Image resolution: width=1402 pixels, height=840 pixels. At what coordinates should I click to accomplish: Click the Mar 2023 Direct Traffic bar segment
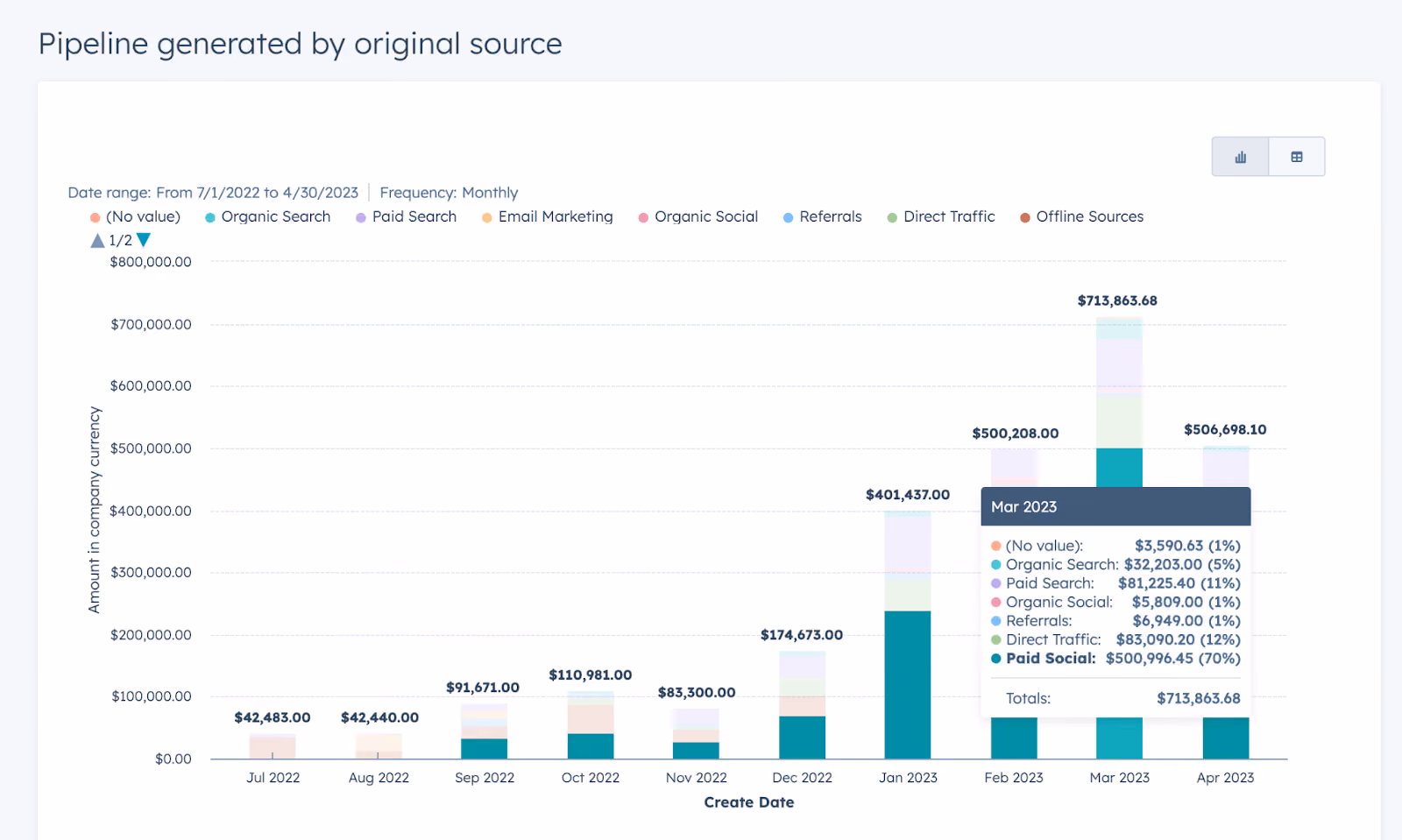[1119, 422]
